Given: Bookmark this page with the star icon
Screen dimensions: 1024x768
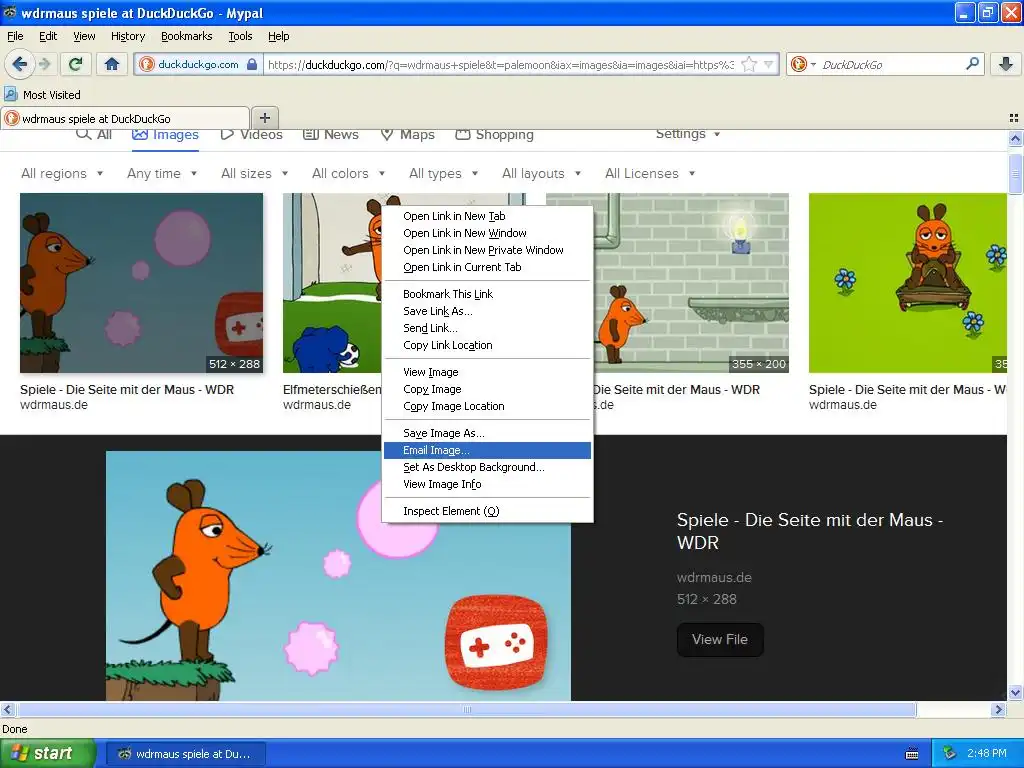Looking at the screenshot, I should (x=749, y=64).
